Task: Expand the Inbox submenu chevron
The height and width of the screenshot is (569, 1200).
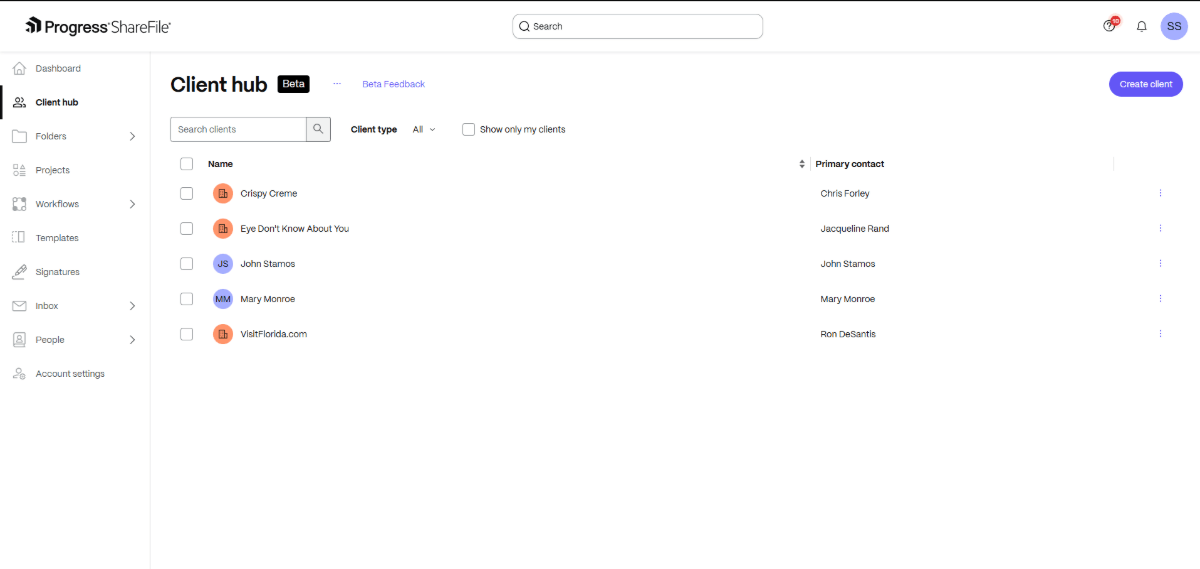Action: pyautogui.click(x=132, y=306)
